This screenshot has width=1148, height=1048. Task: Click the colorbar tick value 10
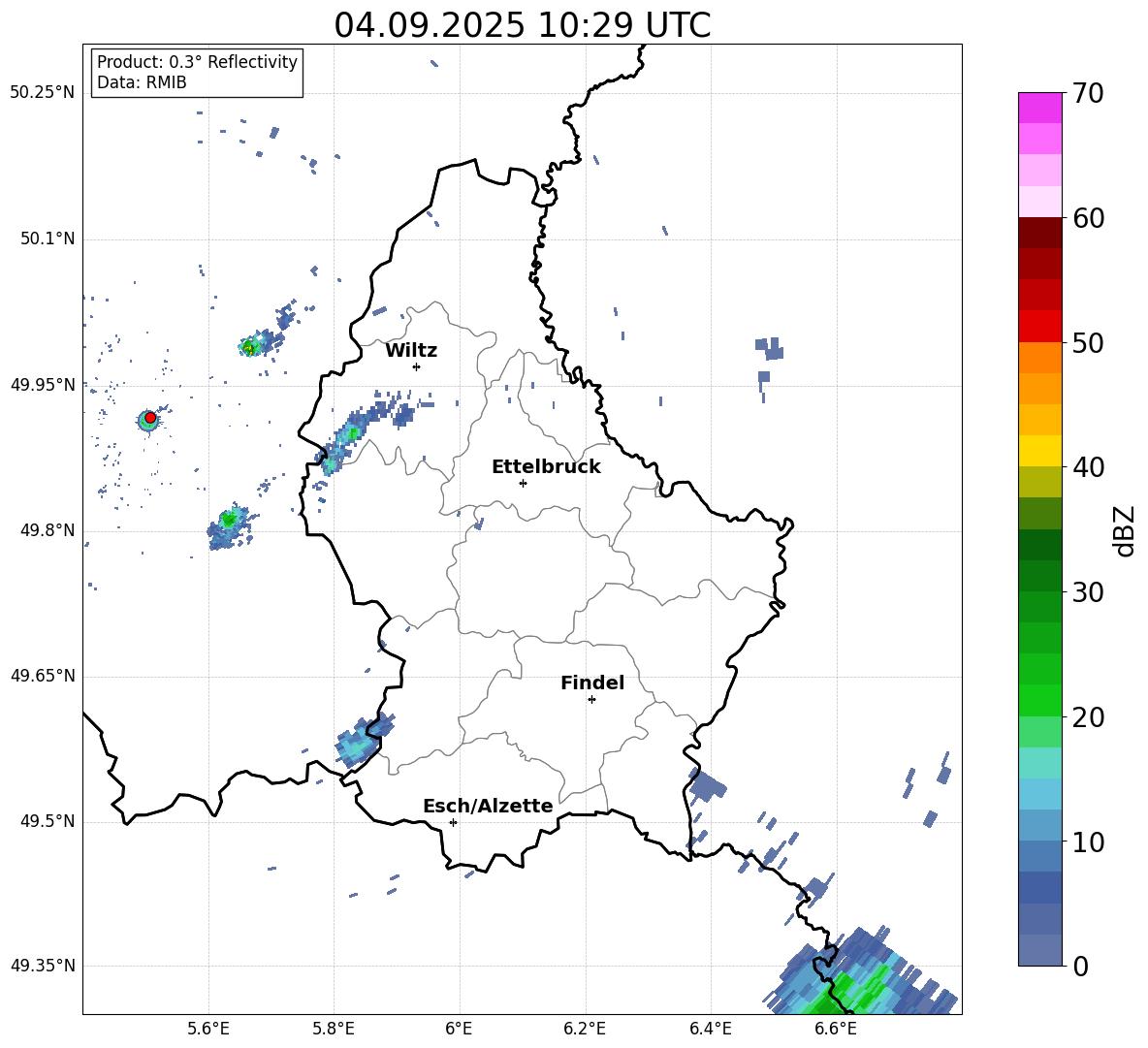(x=1088, y=842)
